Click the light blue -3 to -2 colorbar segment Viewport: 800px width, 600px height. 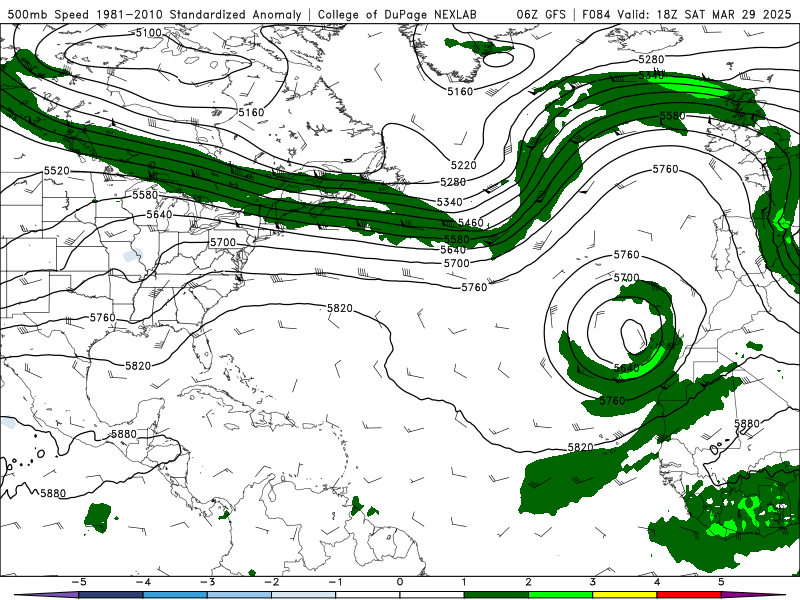240,595
